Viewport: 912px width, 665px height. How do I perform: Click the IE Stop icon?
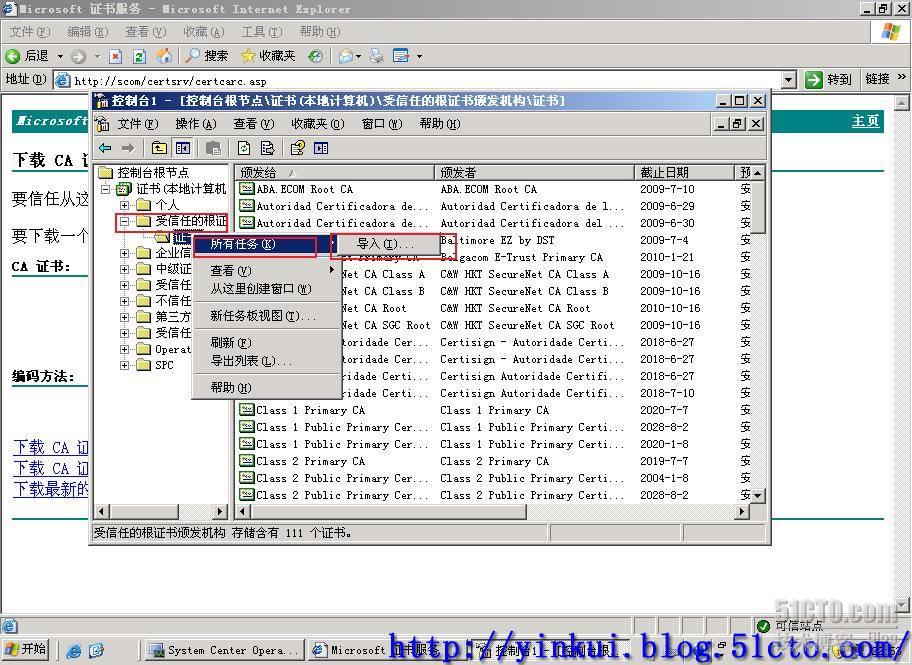[x=116, y=56]
